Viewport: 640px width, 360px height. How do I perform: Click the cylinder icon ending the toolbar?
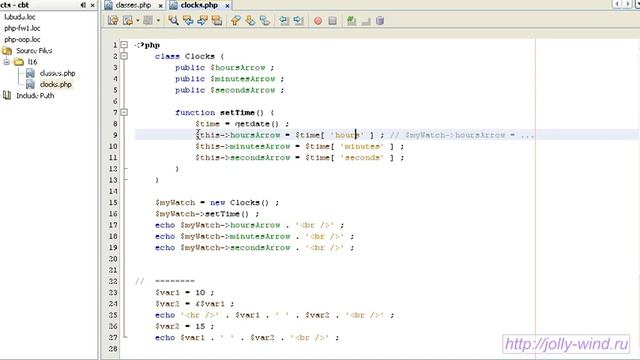click(380, 20)
